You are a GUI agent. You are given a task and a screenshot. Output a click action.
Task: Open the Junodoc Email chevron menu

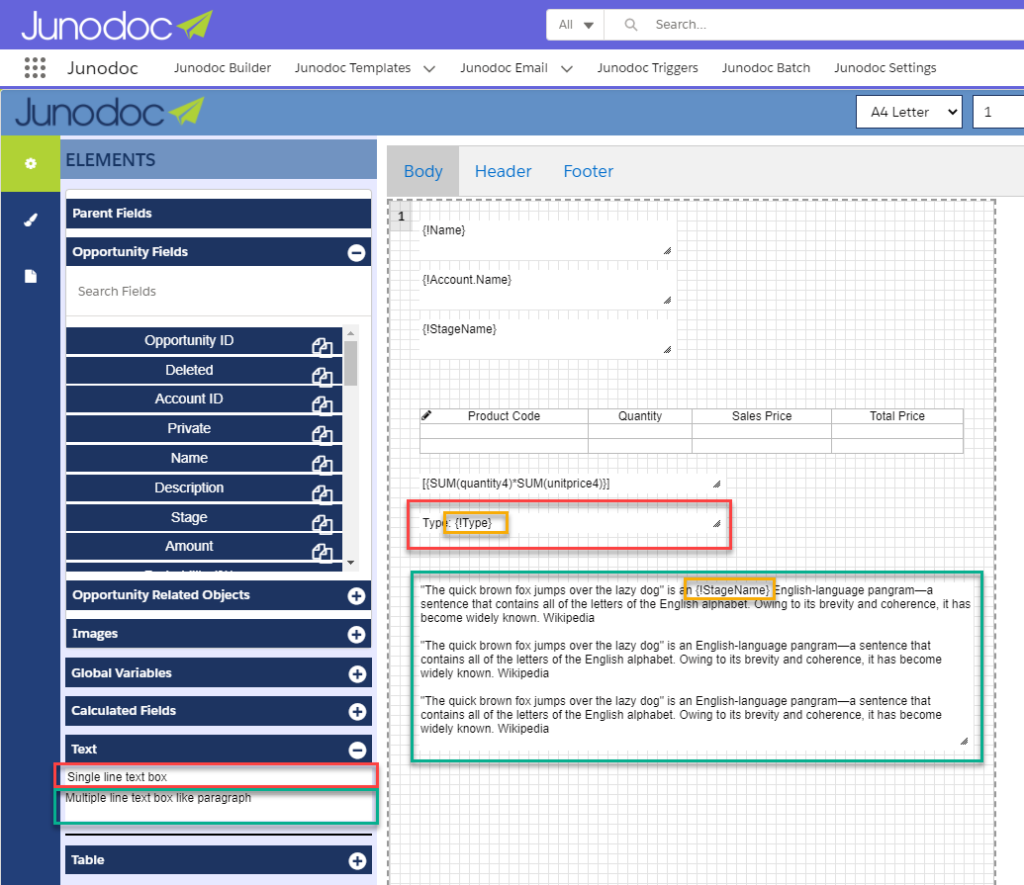(567, 69)
